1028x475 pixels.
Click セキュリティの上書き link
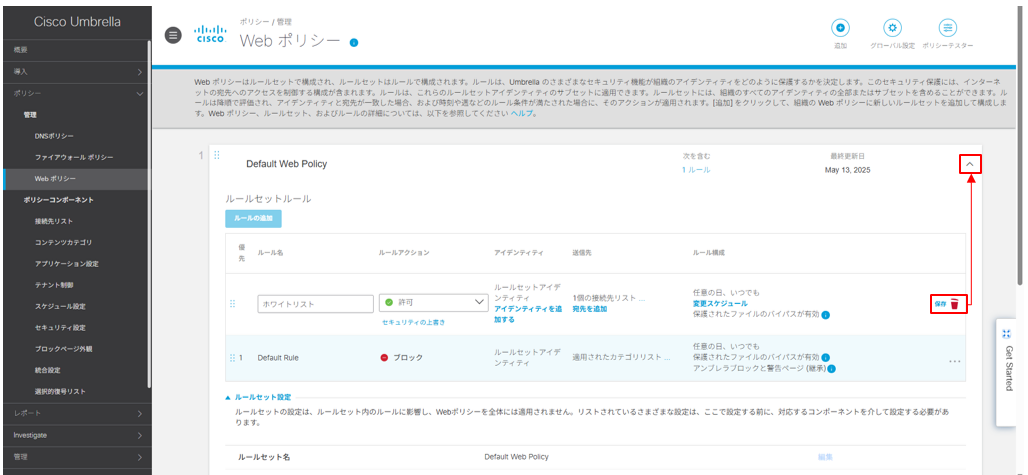point(414,322)
